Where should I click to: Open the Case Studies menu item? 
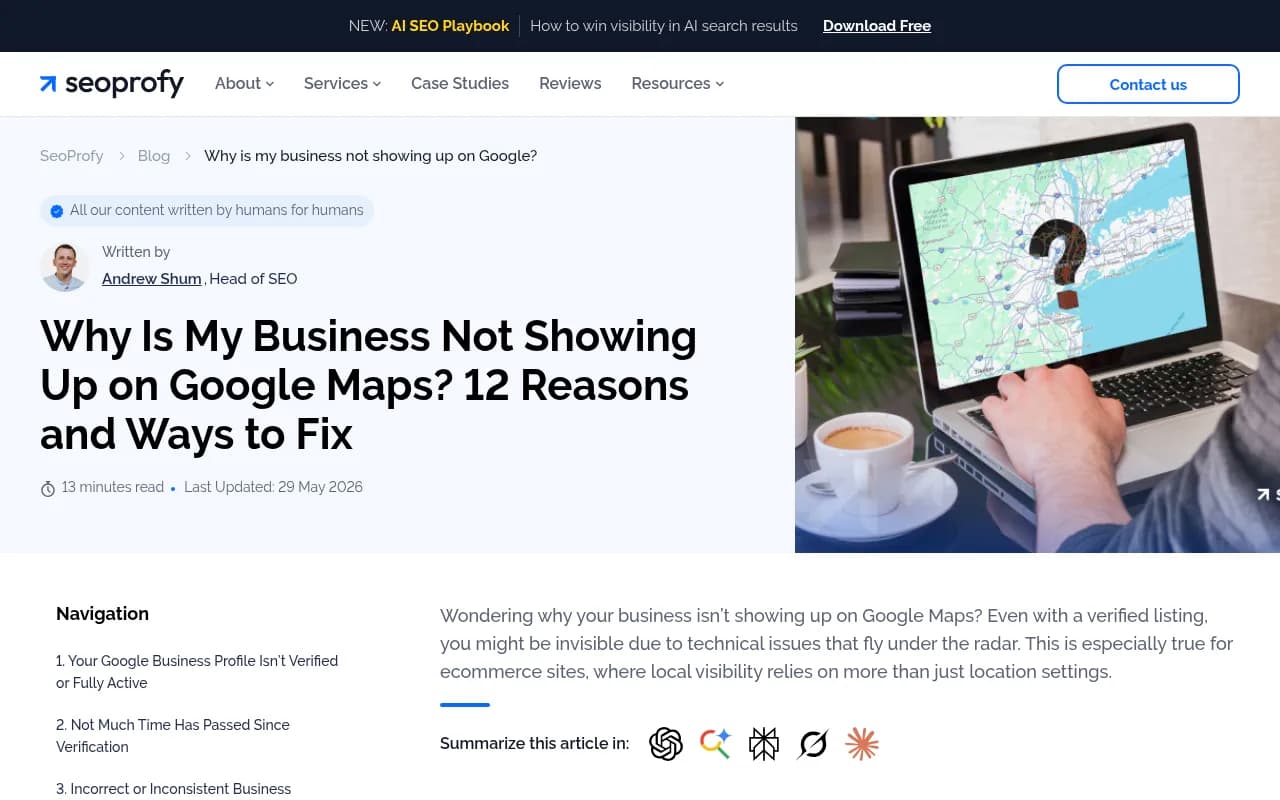point(460,84)
